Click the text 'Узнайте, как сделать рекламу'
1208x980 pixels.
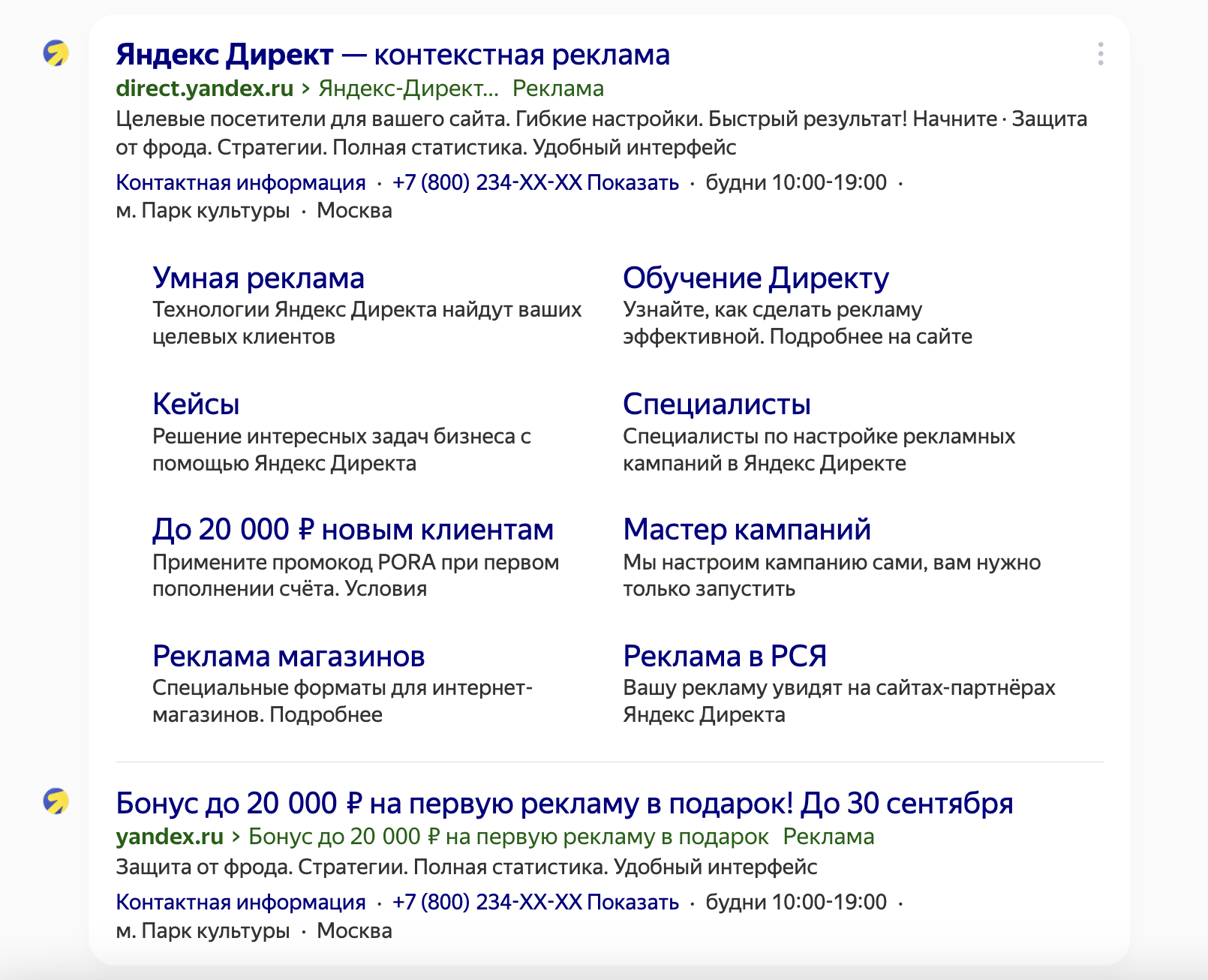click(x=773, y=310)
